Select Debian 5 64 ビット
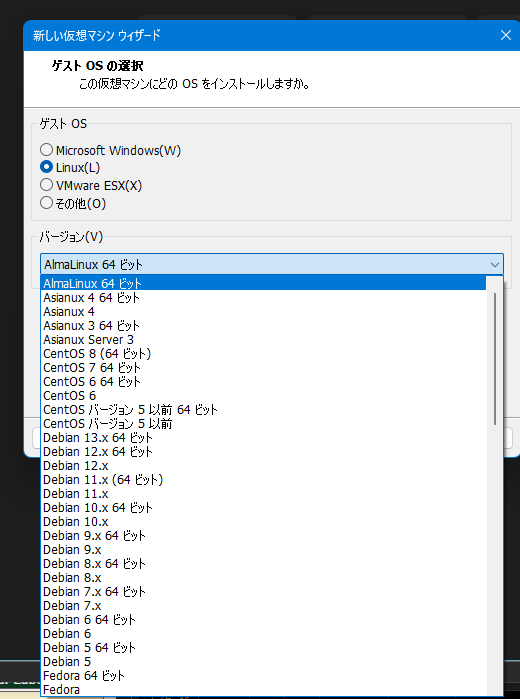This screenshot has width=520, height=699. 263,648
